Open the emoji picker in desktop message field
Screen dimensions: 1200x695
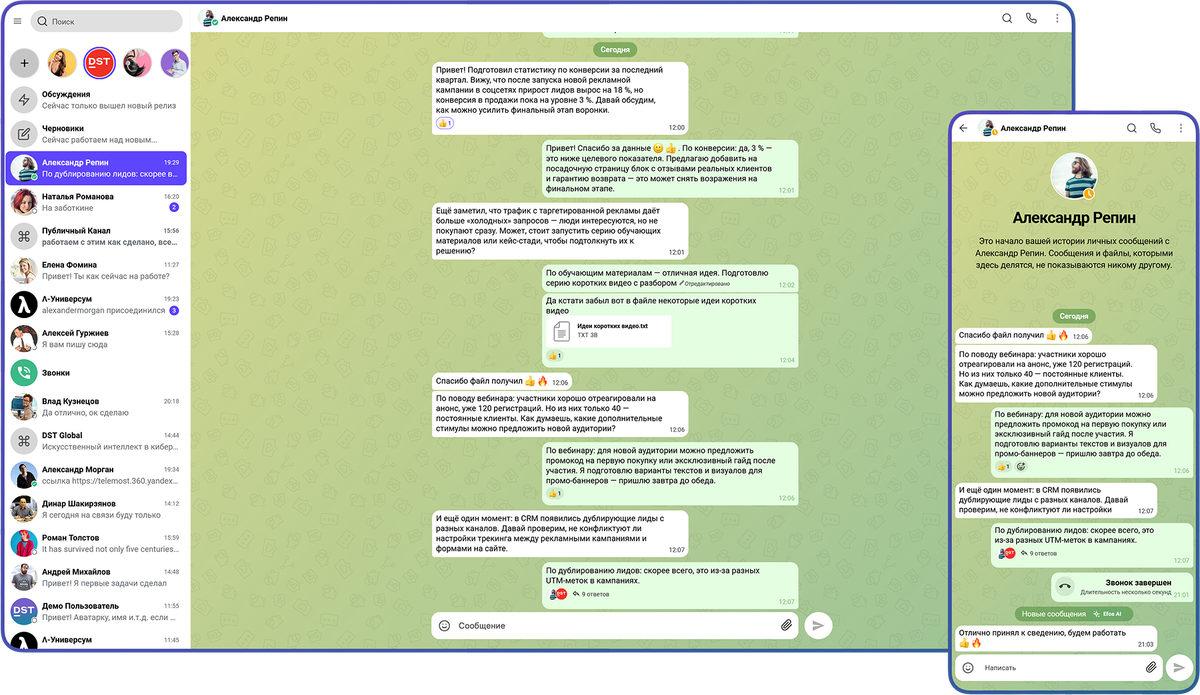(x=445, y=626)
